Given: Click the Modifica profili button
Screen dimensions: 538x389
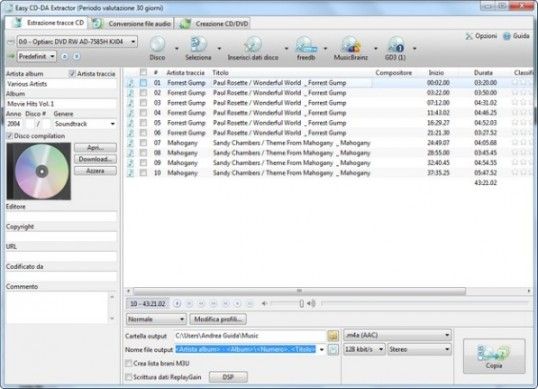Looking at the screenshot, I should [218, 319].
